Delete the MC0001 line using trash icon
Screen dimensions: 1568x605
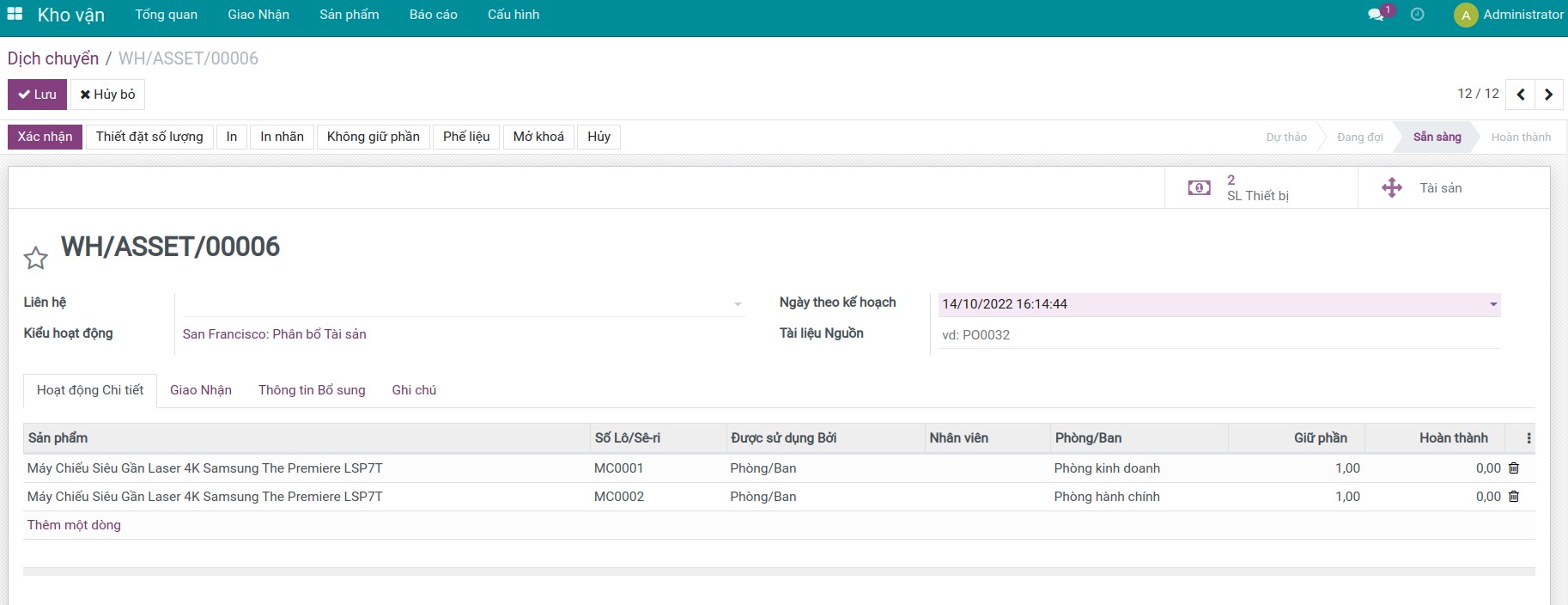(1514, 468)
